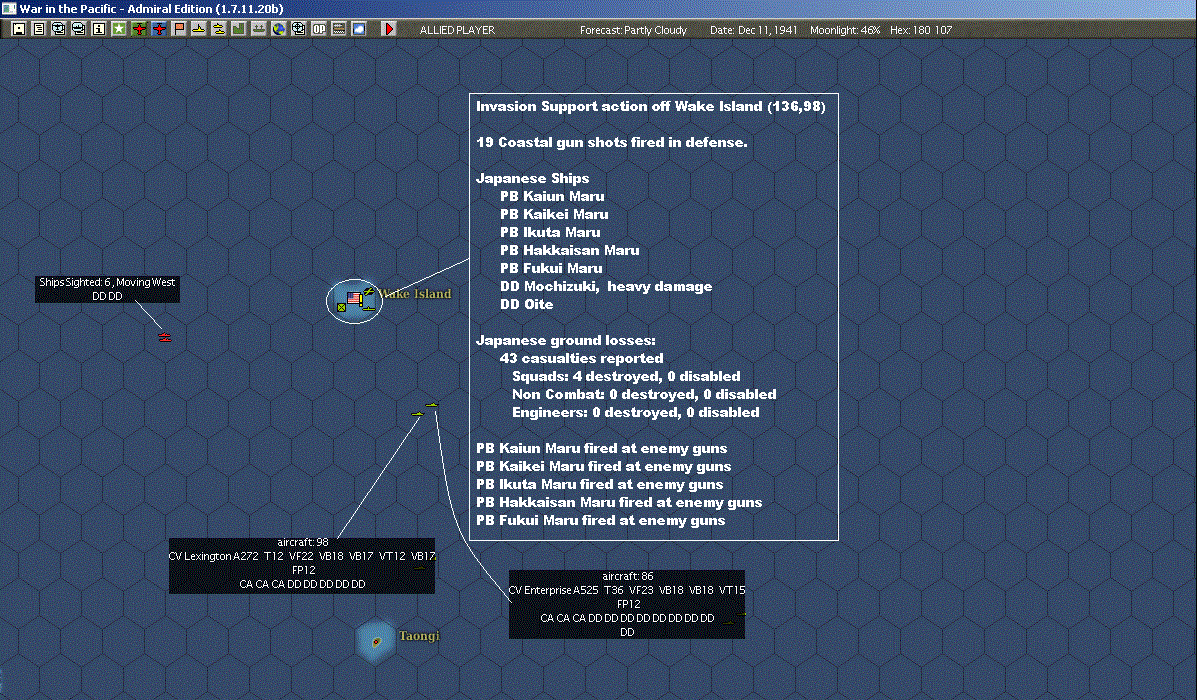Click 'aircraft: 98' text in Lexington box

(303, 543)
